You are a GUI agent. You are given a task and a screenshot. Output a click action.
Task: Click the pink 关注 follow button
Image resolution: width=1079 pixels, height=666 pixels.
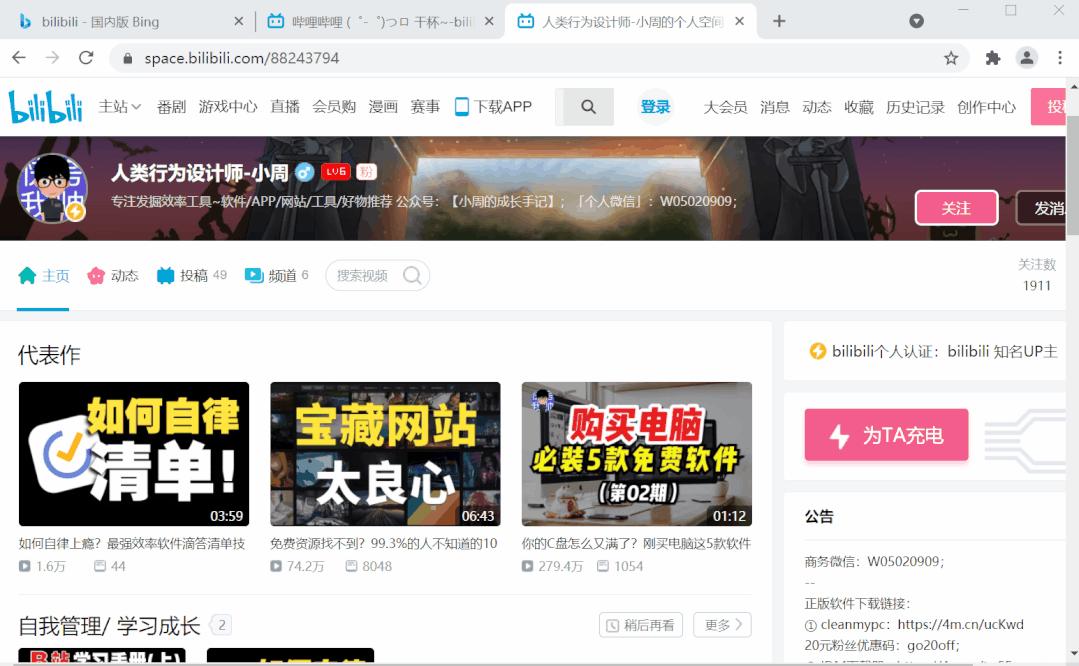tap(956, 208)
